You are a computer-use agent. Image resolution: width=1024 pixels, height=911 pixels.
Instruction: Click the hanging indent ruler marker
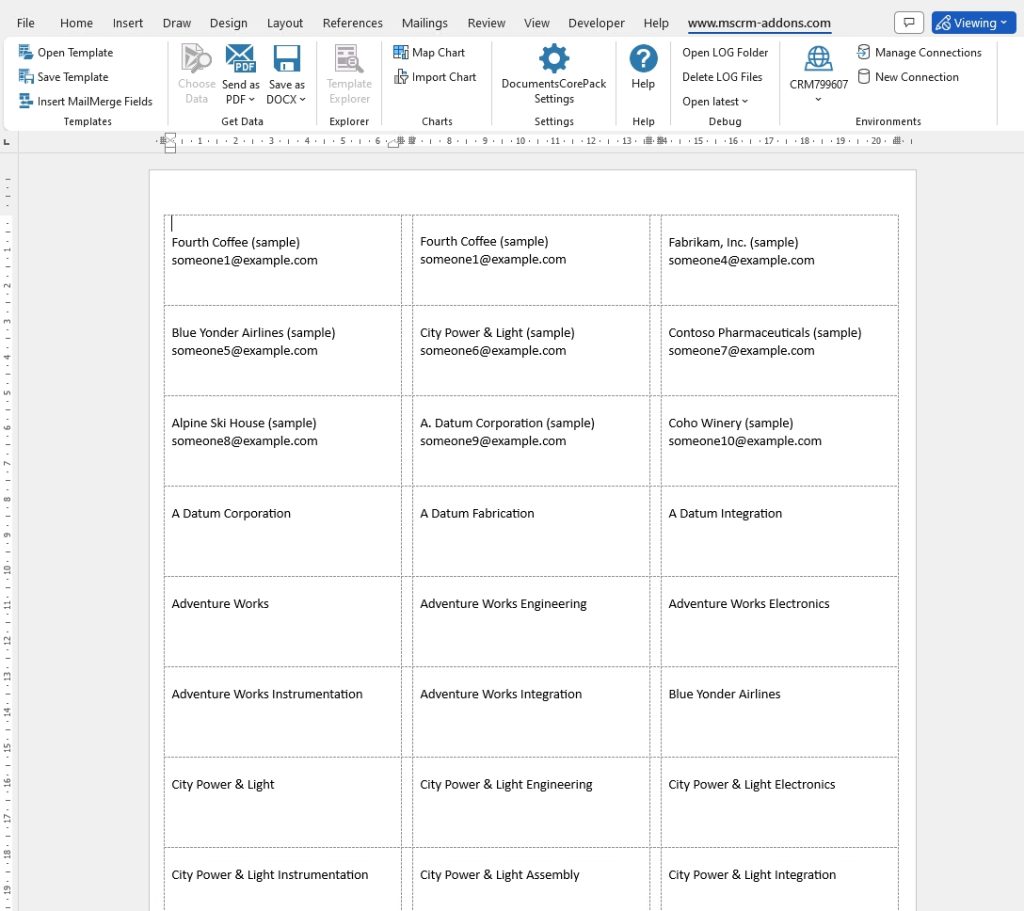click(170, 146)
